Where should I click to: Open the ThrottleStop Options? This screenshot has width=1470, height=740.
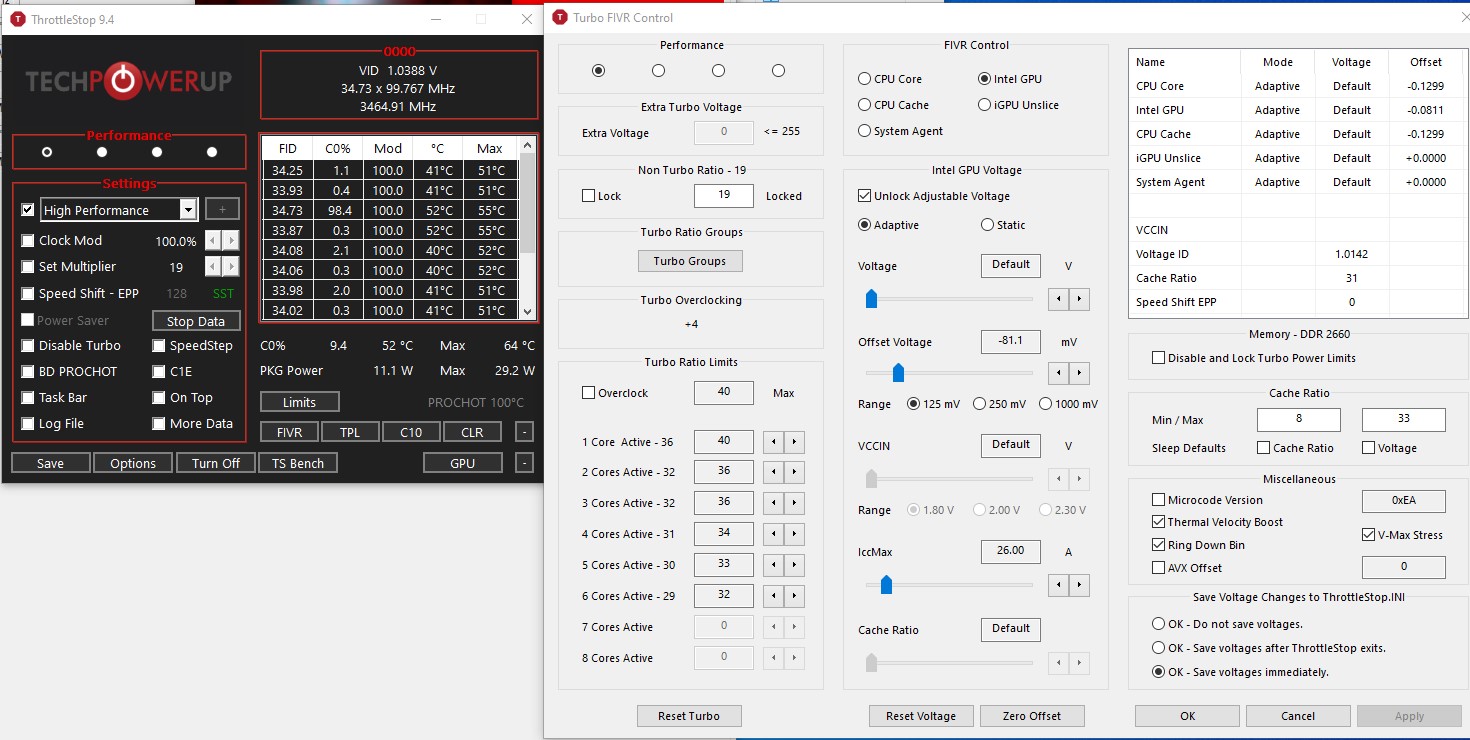point(133,463)
